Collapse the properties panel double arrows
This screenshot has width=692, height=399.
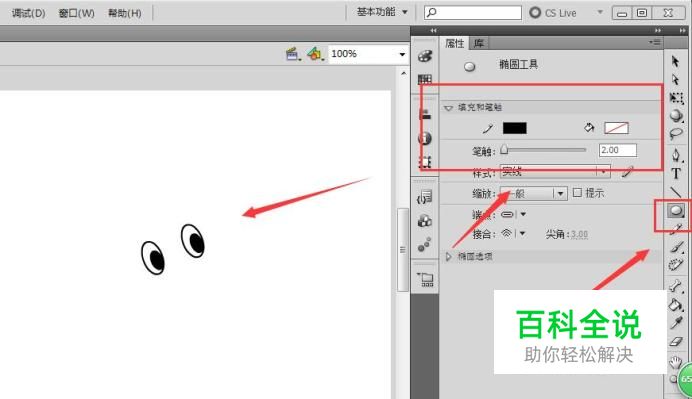[x=658, y=30]
